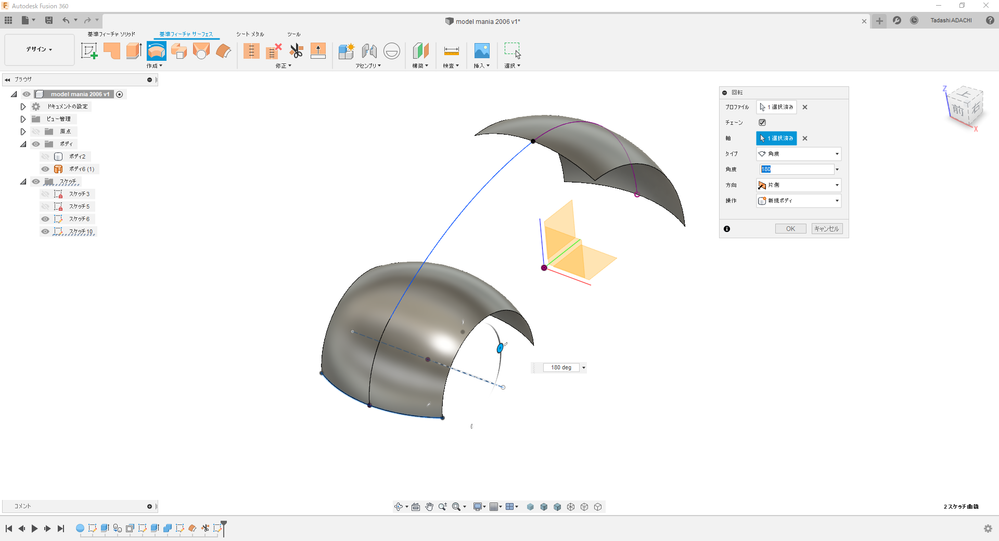The height and width of the screenshot is (541, 999).
Task: Clear the Axis selection with X
Action: coord(805,138)
